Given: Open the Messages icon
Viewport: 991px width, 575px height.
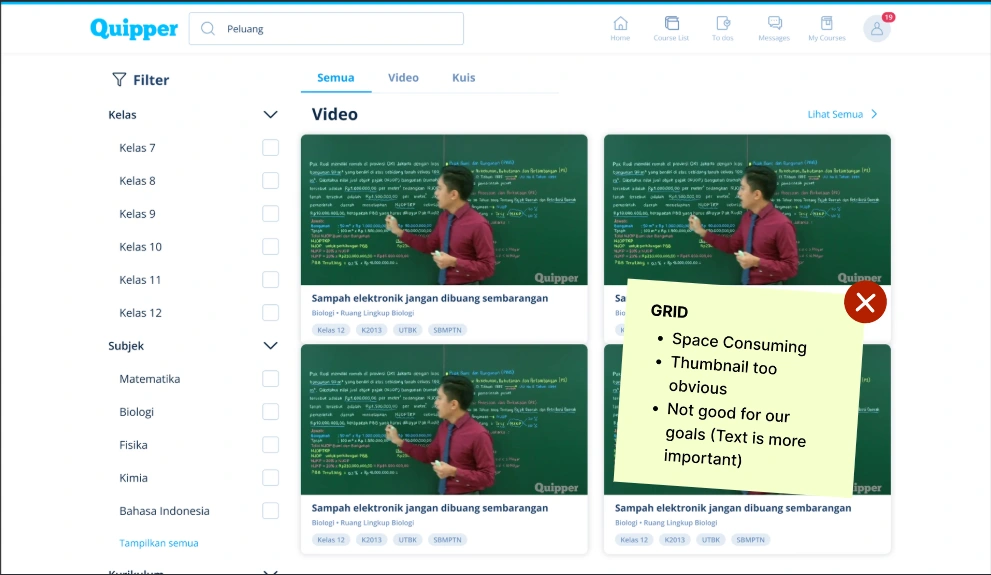Looking at the screenshot, I should [774, 23].
